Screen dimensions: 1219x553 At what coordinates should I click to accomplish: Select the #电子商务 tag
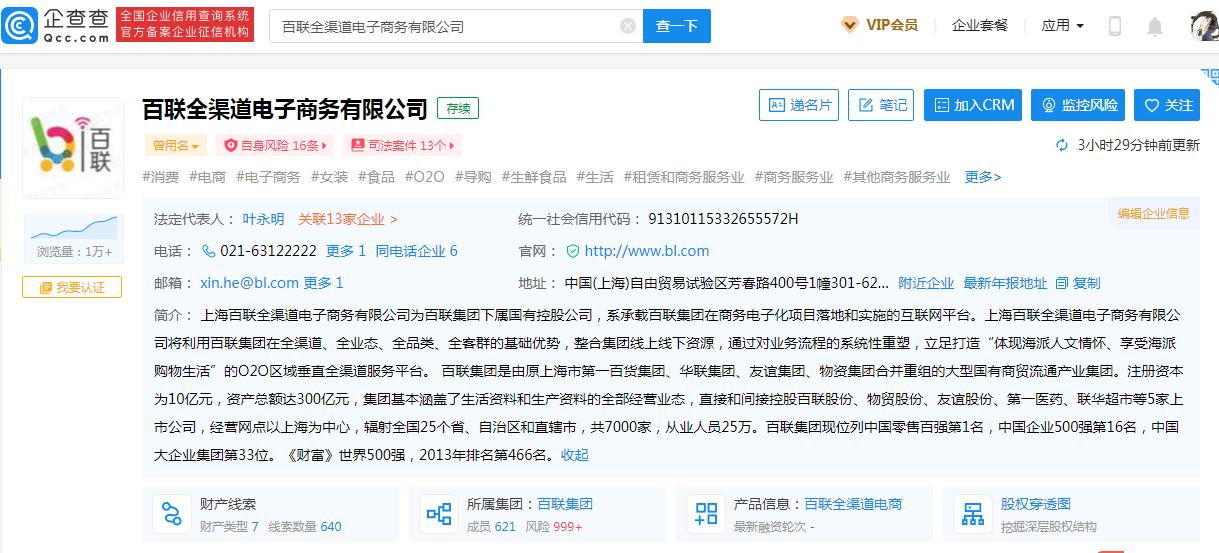pyautogui.click(x=268, y=177)
